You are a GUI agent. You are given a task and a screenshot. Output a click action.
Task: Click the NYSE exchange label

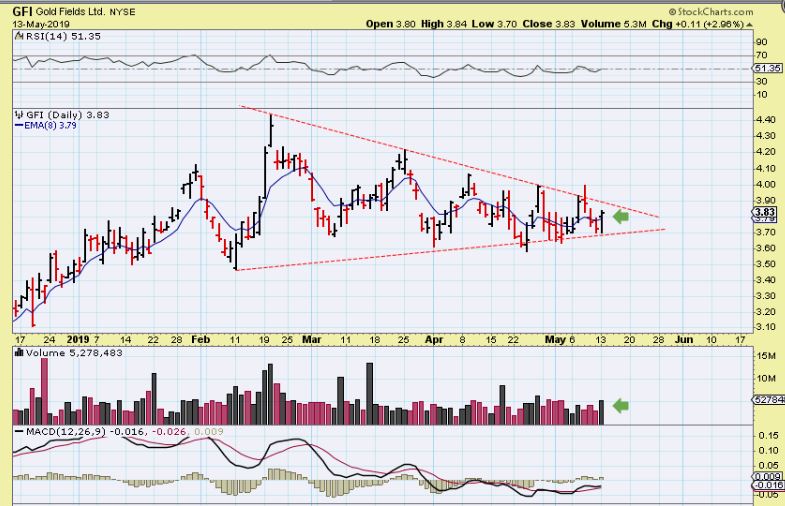(x=122, y=12)
